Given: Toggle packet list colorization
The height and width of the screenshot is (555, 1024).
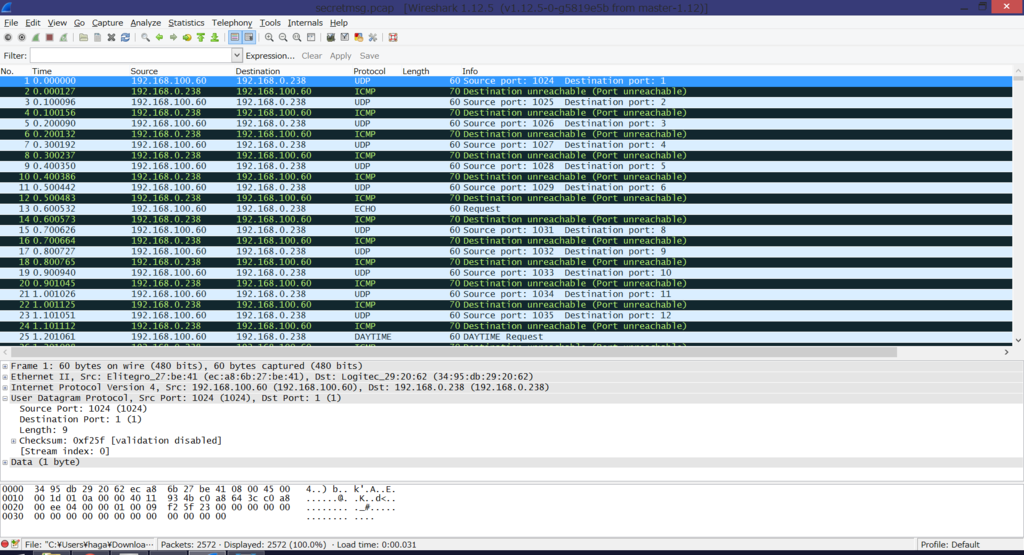Looking at the screenshot, I should coord(235,38).
